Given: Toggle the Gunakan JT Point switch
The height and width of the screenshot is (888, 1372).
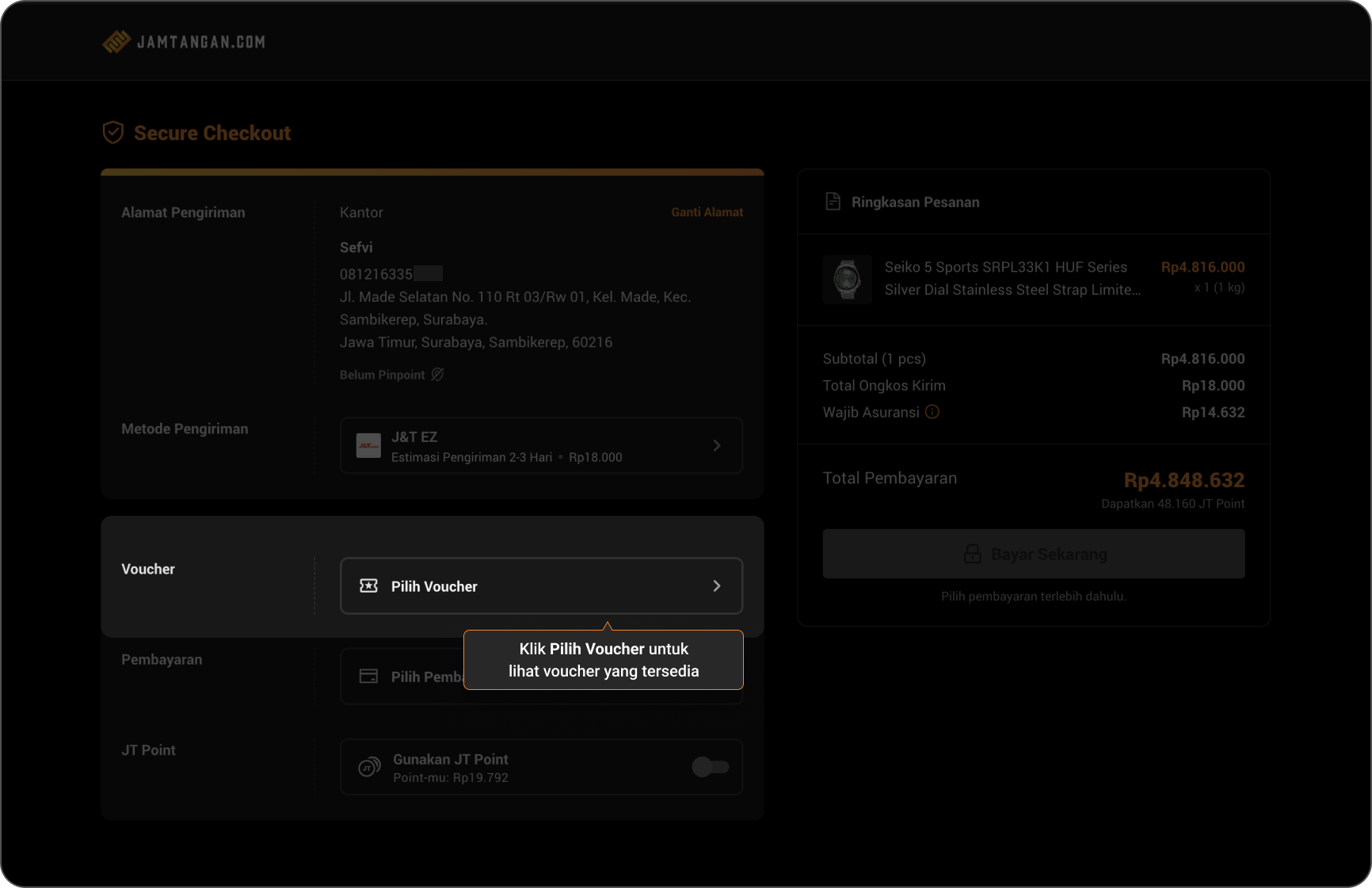Looking at the screenshot, I should click(711, 767).
